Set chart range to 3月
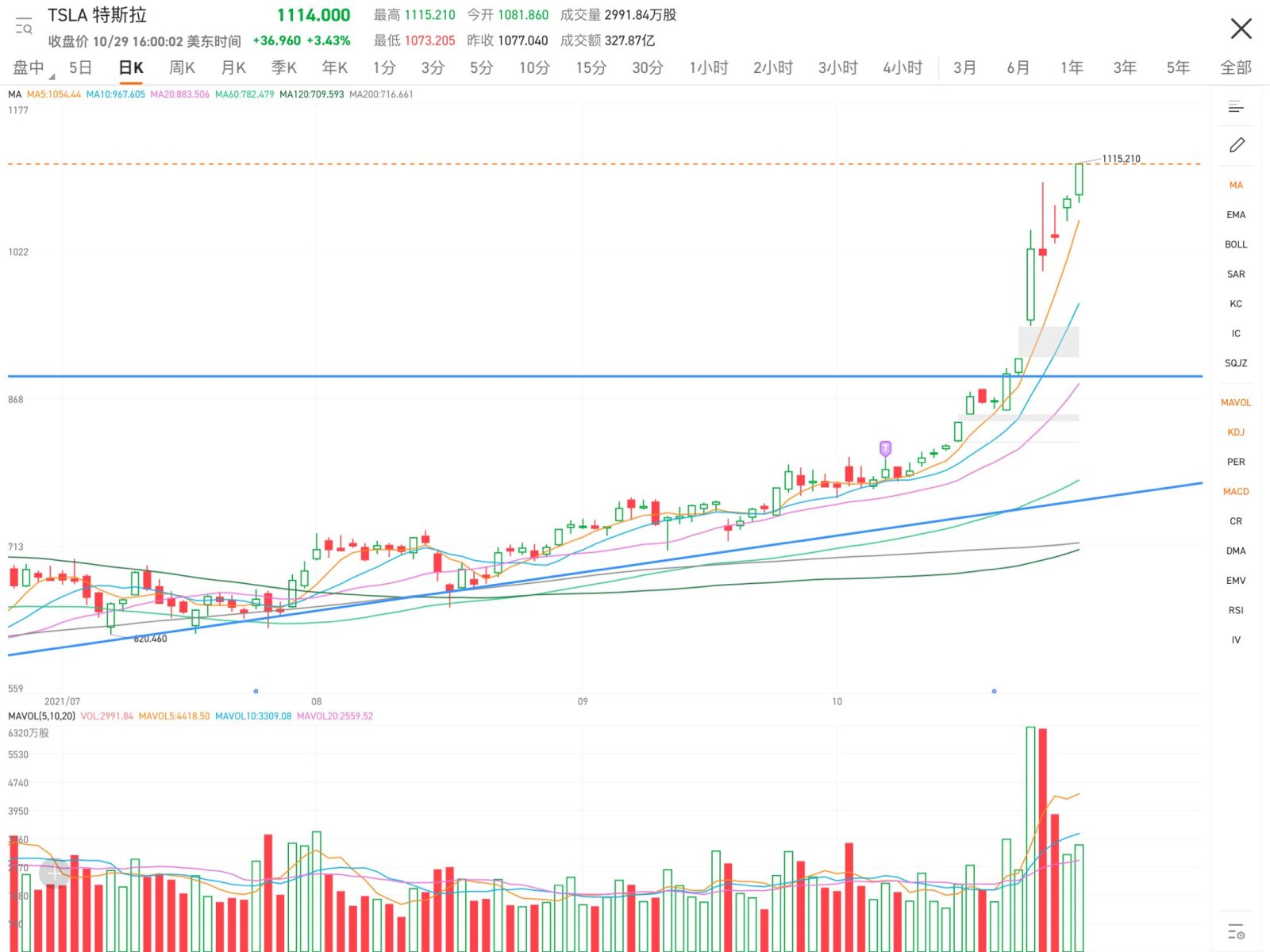This screenshot has height=952, width=1270. (964, 68)
